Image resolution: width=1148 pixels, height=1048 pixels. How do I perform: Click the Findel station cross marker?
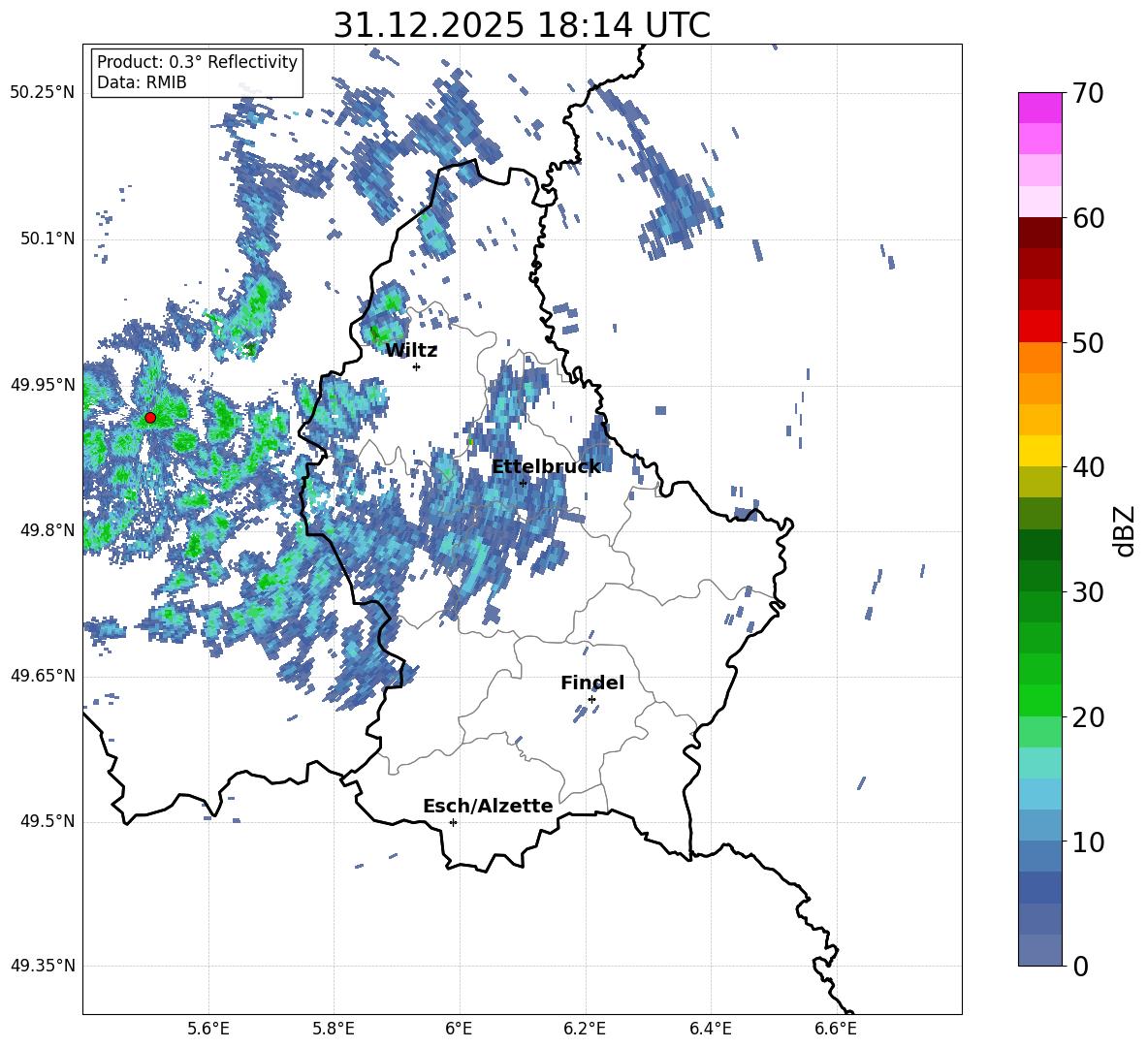[591, 700]
